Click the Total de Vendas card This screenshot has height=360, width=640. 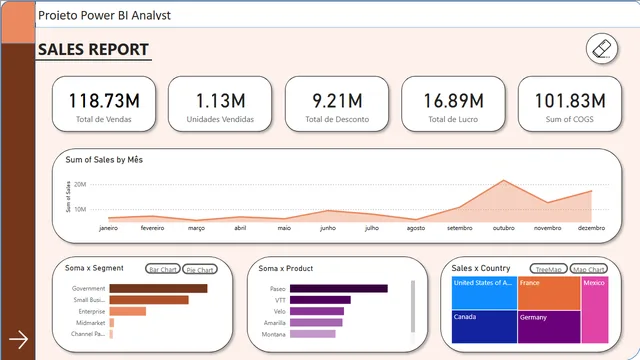click(x=104, y=104)
